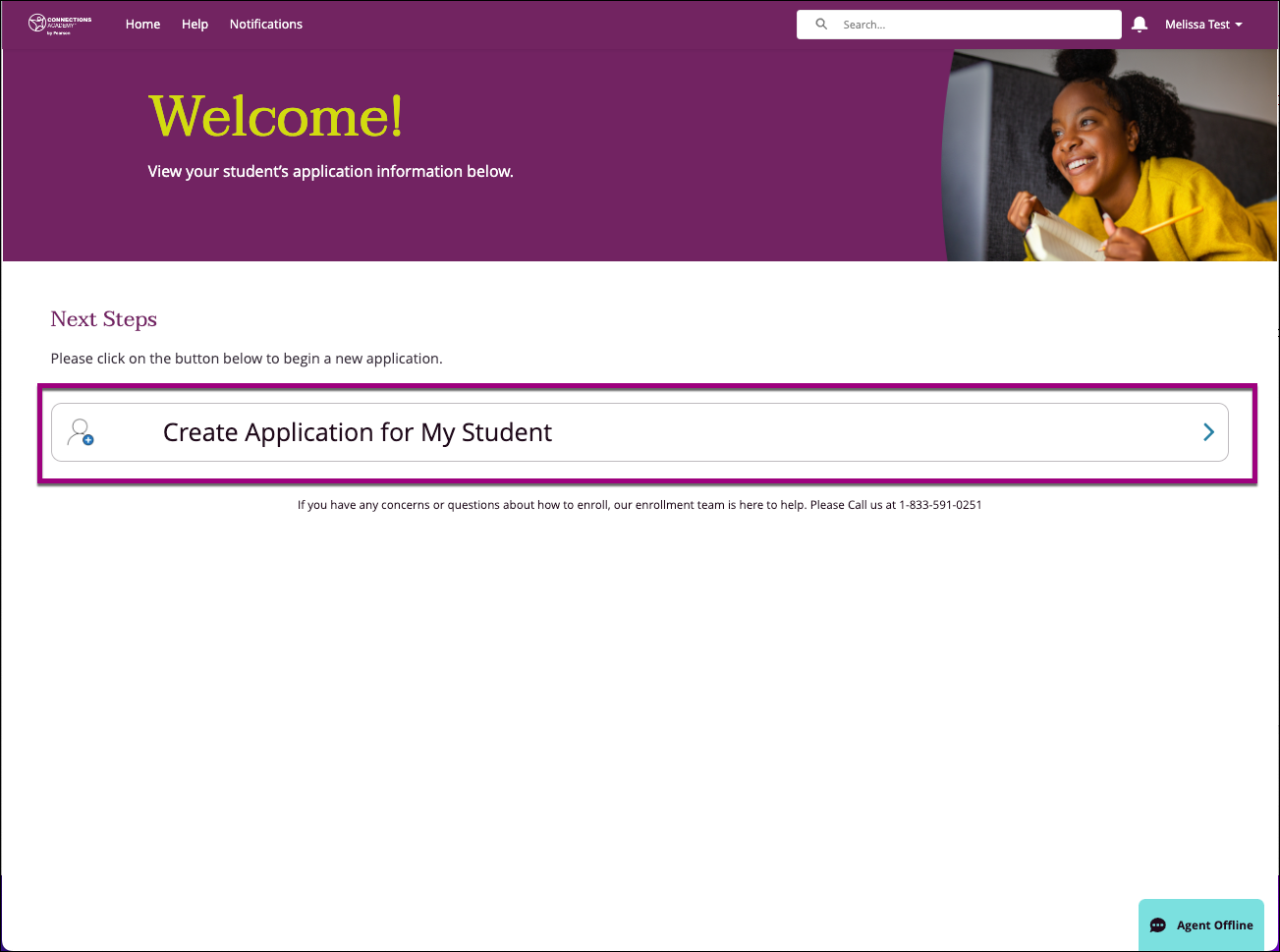Click the Agent Offline chat button
This screenshot has height=952, width=1280.
(x=1200, y=924)
